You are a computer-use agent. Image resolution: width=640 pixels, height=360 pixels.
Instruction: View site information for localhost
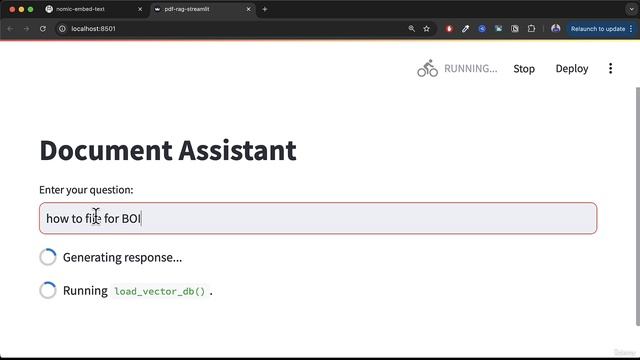coord(62,29)
